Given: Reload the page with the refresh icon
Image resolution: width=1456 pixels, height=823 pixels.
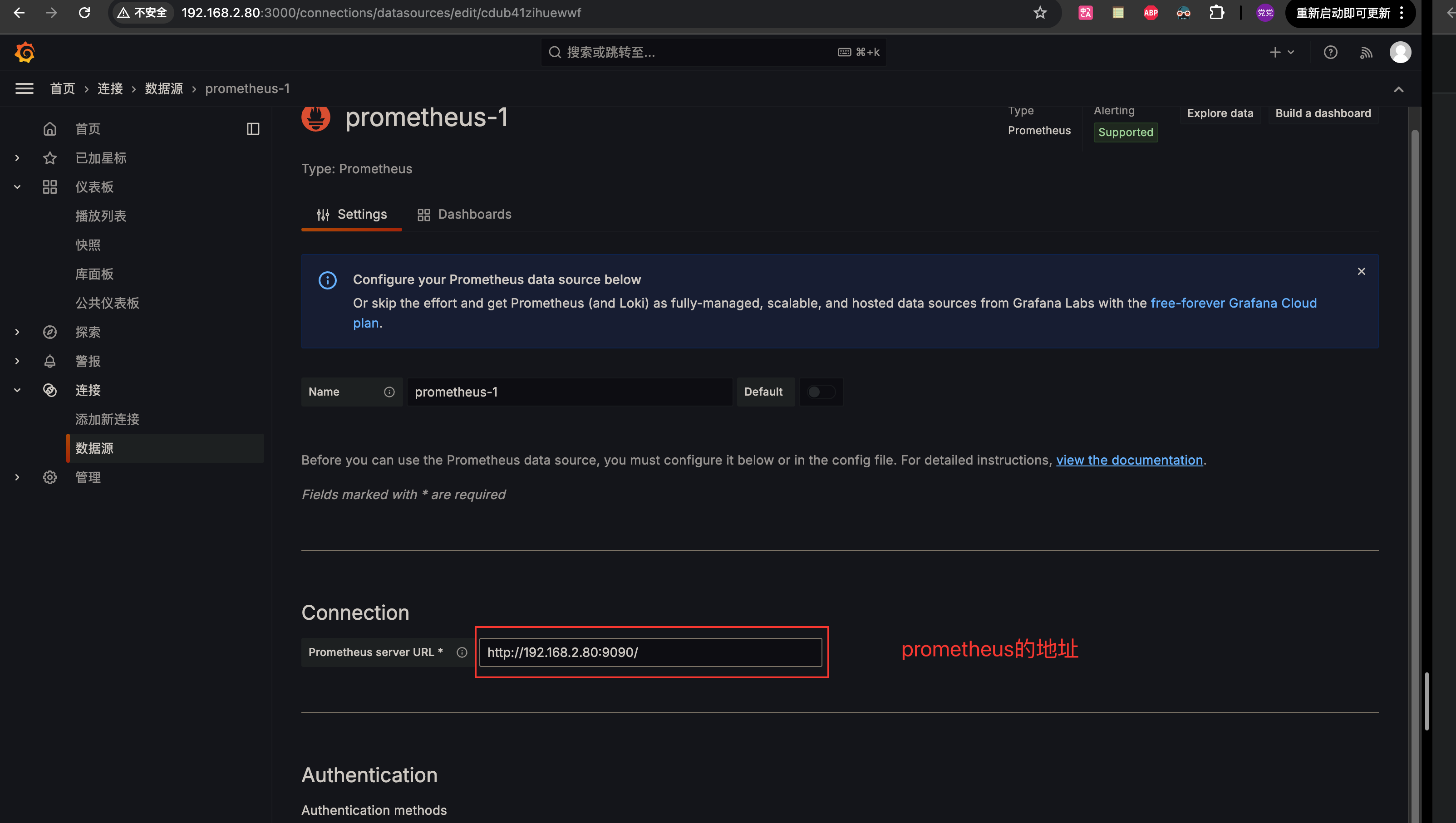Looking at the screenshot, I should click(84, 12).
